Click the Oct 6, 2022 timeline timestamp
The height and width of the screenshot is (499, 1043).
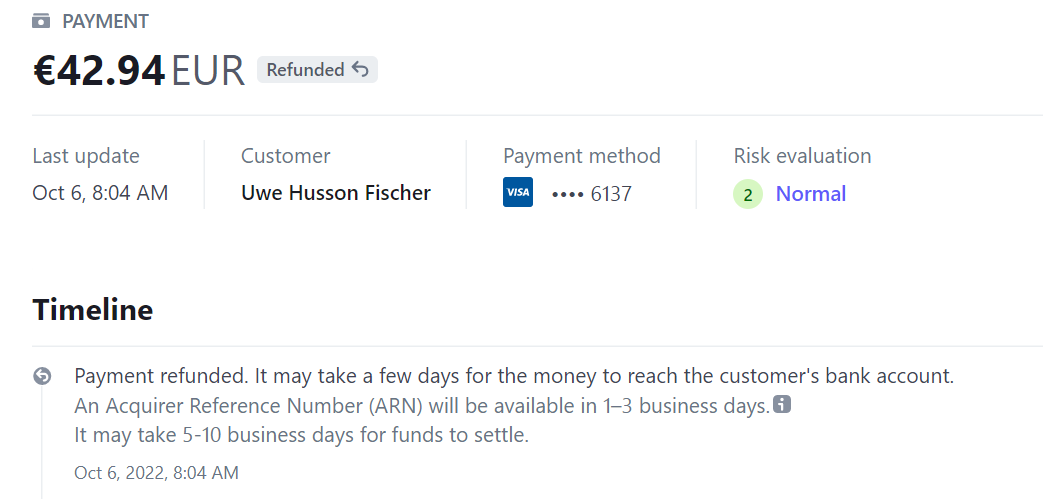[x=156, y=473]
